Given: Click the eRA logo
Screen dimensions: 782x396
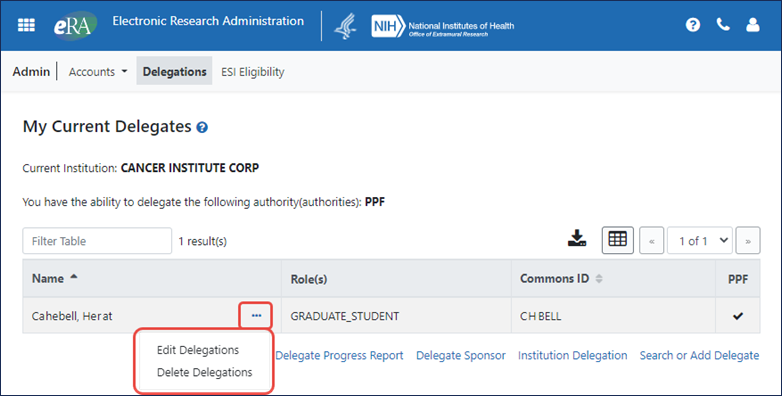Looking at the screenshot, I should [x=75, y=25].
